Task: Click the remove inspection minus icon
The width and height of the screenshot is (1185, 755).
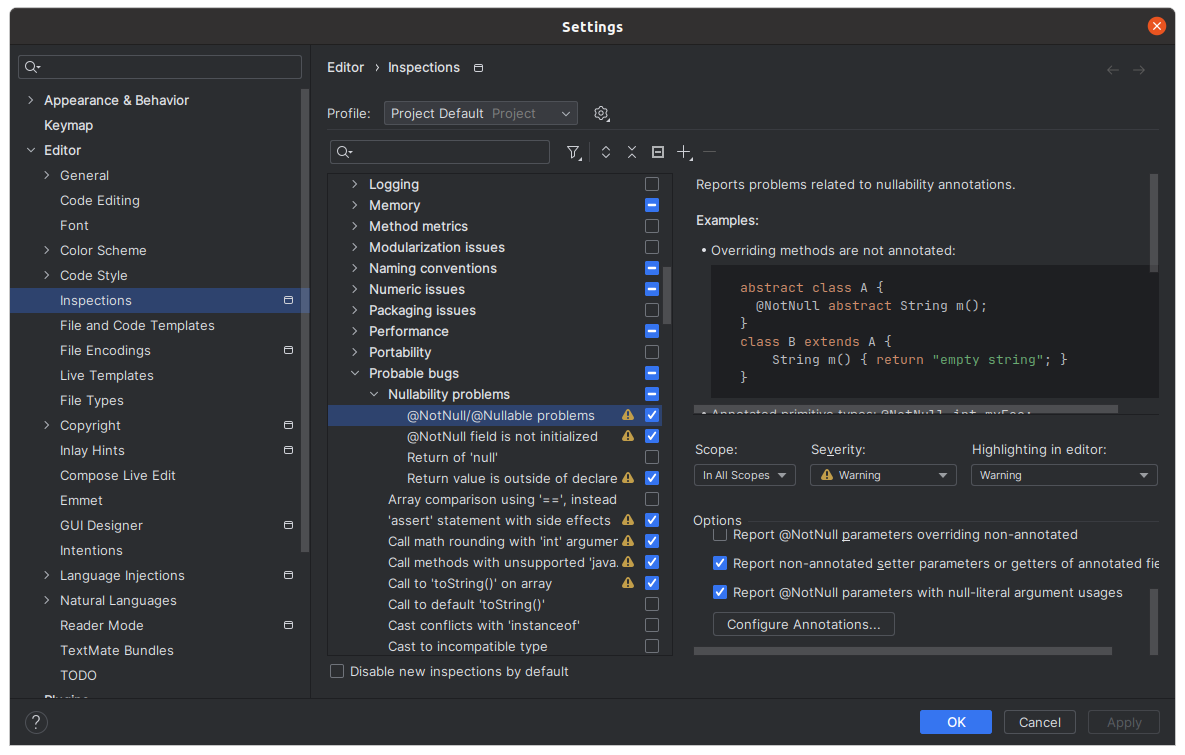Action: [x=710, y=151]
